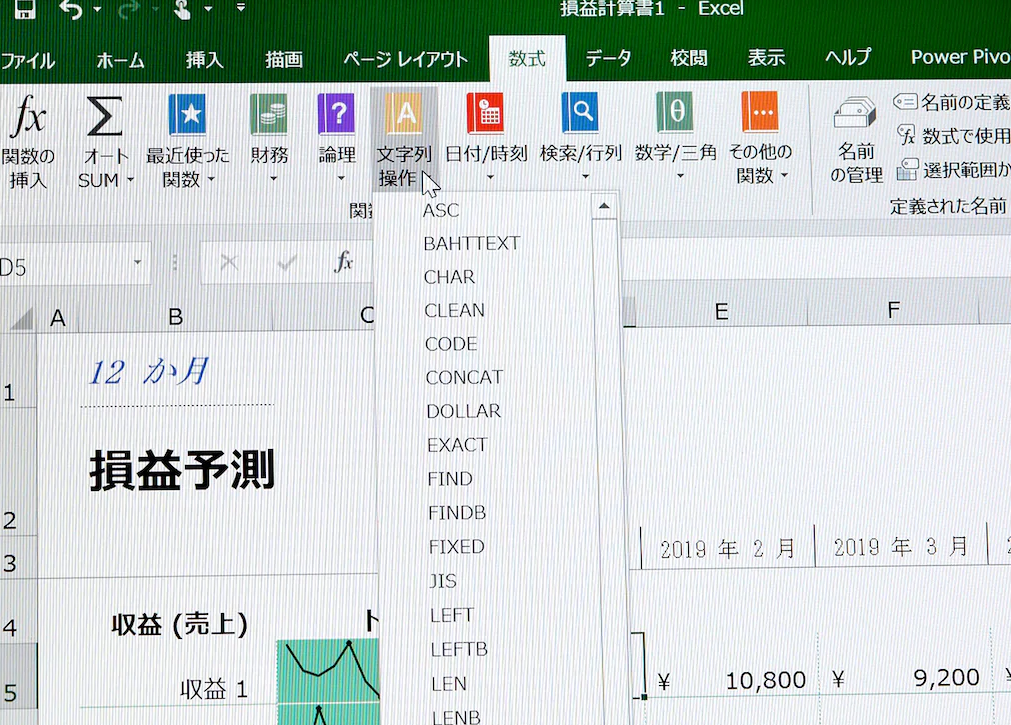Click the save floppy disk icon

(x=22, y=10)
